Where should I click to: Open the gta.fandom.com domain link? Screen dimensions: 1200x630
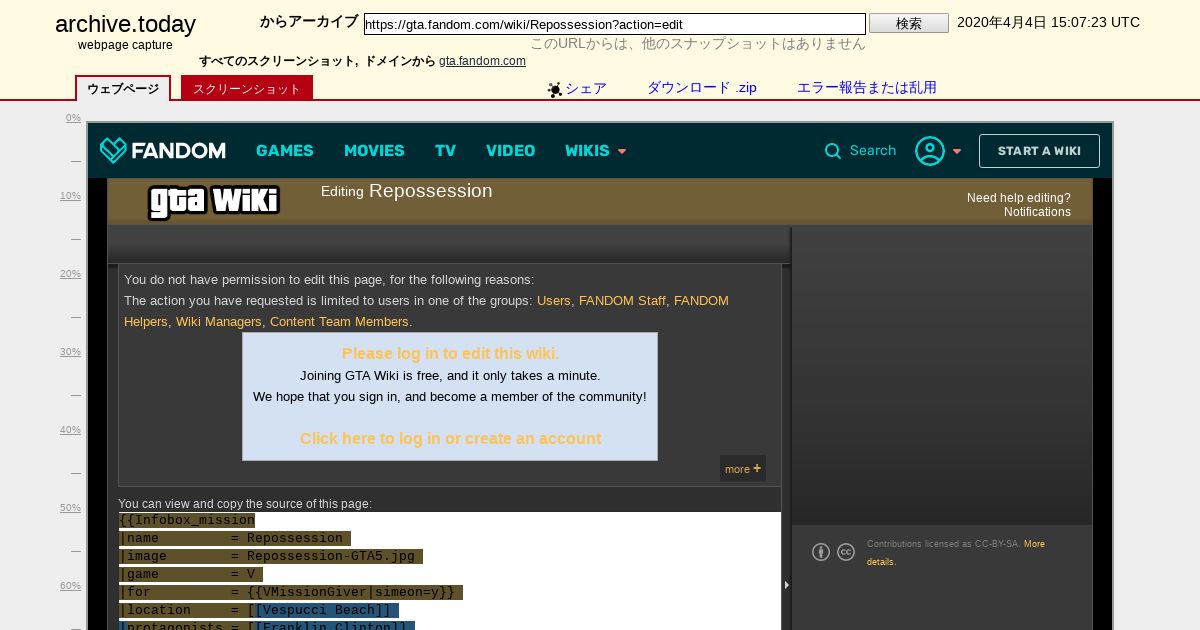[482, 61]
